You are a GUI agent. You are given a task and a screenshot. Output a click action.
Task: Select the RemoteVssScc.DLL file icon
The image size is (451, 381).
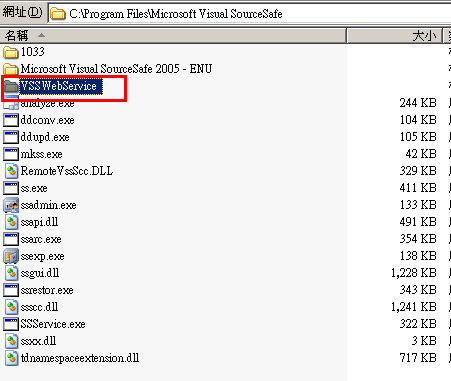(x=11, y=171)
